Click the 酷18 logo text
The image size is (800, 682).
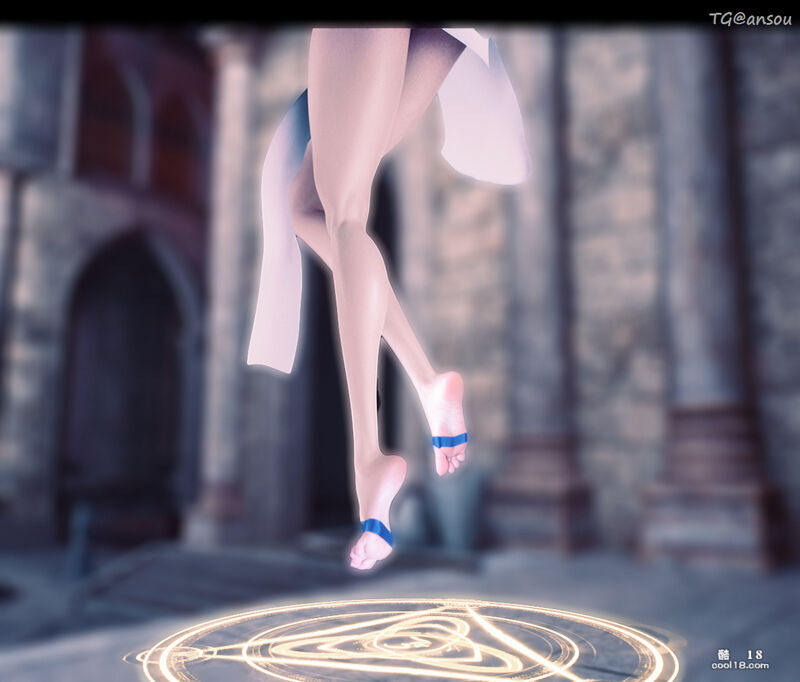(741, 653)
